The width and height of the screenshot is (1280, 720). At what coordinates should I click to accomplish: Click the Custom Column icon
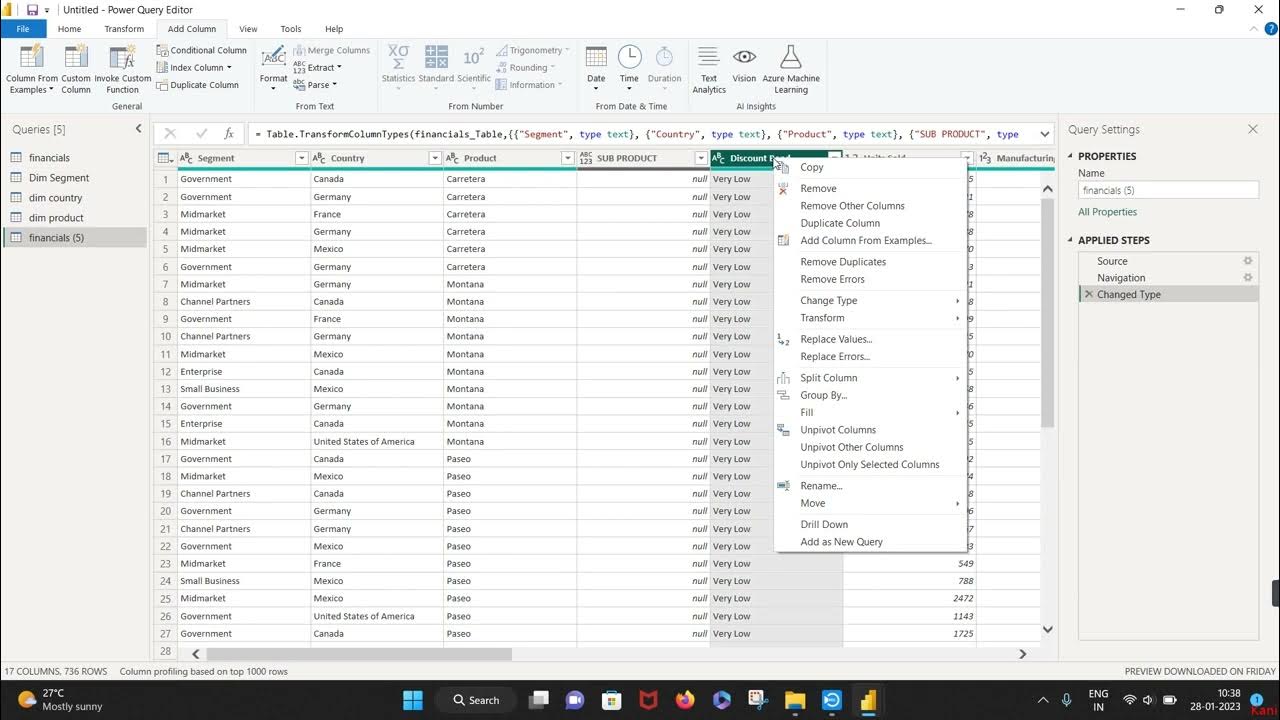[76, 57]
